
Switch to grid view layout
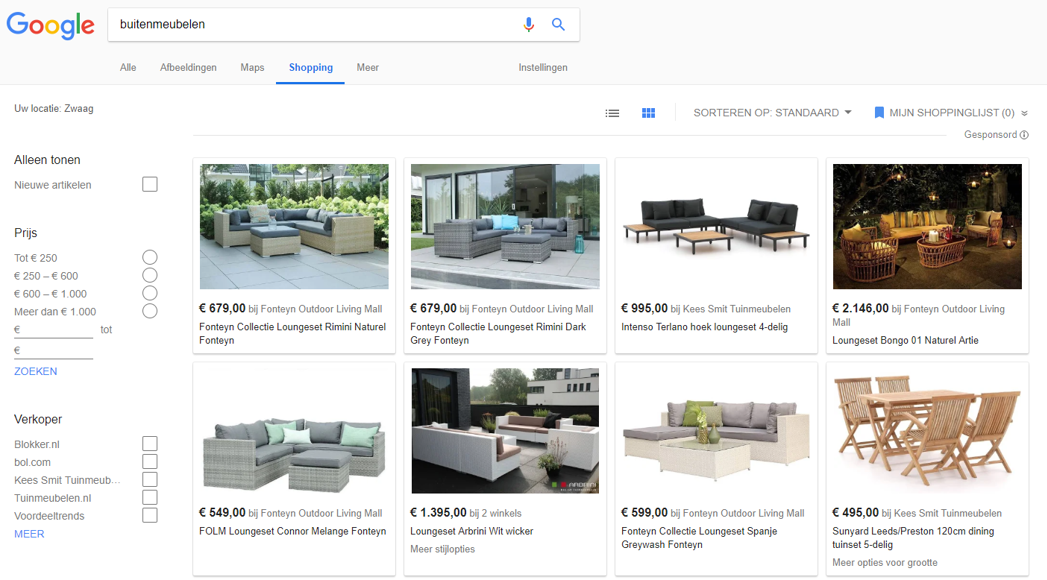(x=648, y=113)
